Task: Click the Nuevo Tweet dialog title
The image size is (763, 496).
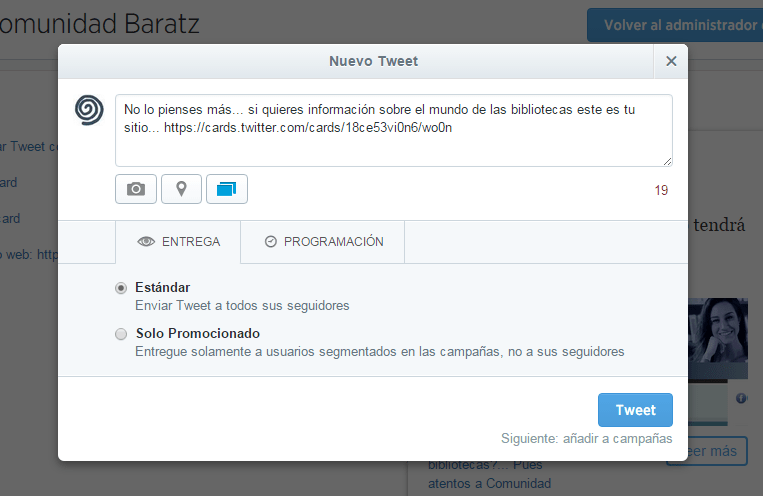Action: point(373,61)
